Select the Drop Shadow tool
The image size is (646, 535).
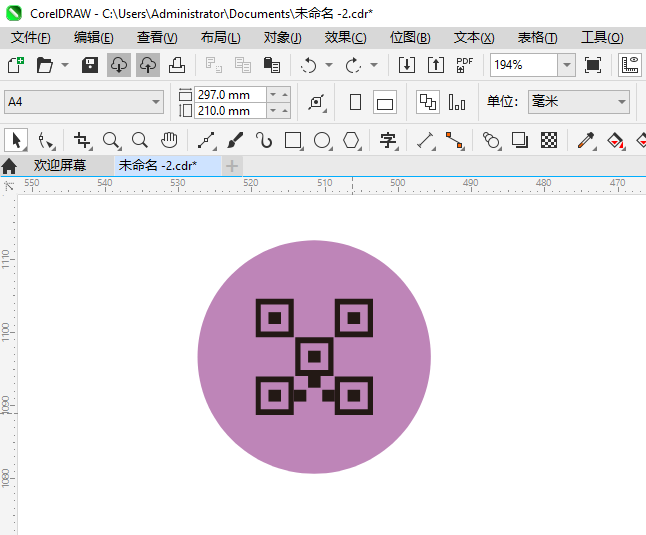(520, 140)
